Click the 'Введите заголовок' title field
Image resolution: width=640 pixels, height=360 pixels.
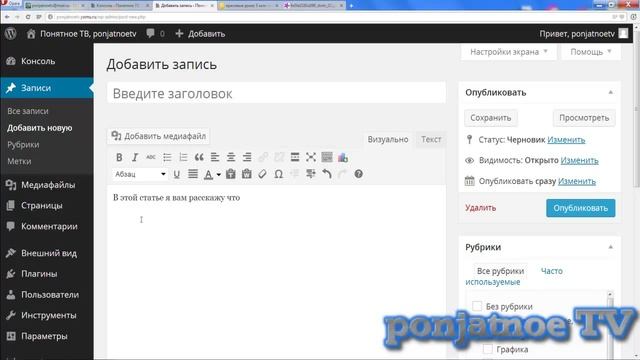coord(276,93)
